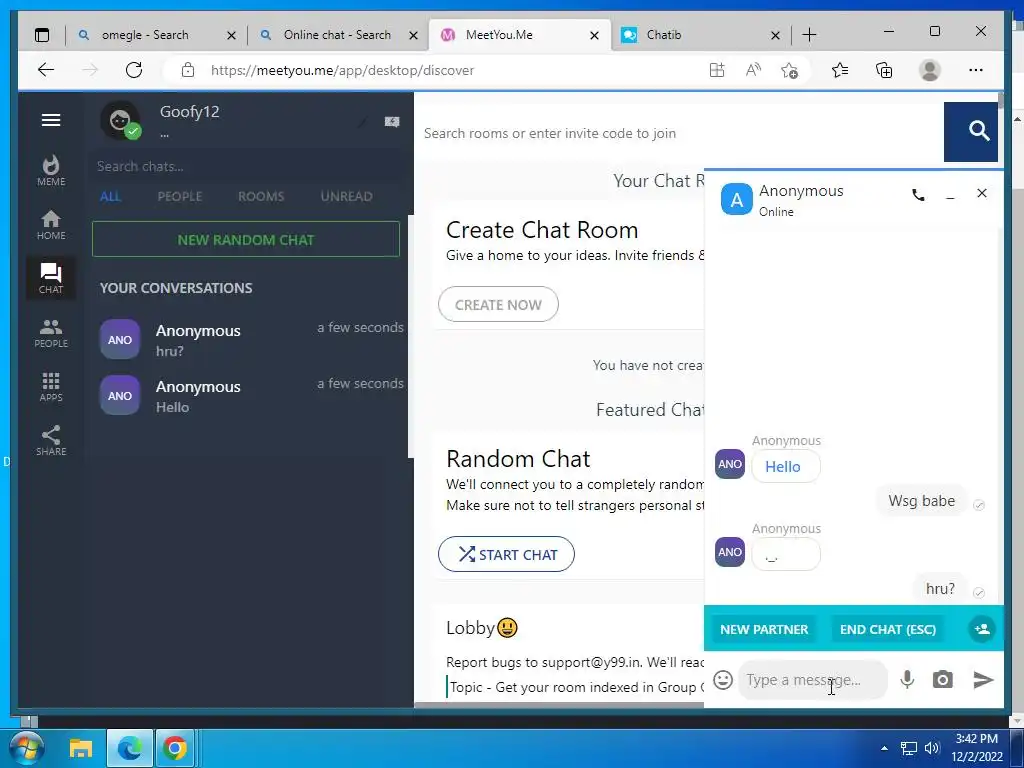This screenshot has width=1024, height=768.
Task: Click END CHAT (ESC) button
Action: point(888,630)
